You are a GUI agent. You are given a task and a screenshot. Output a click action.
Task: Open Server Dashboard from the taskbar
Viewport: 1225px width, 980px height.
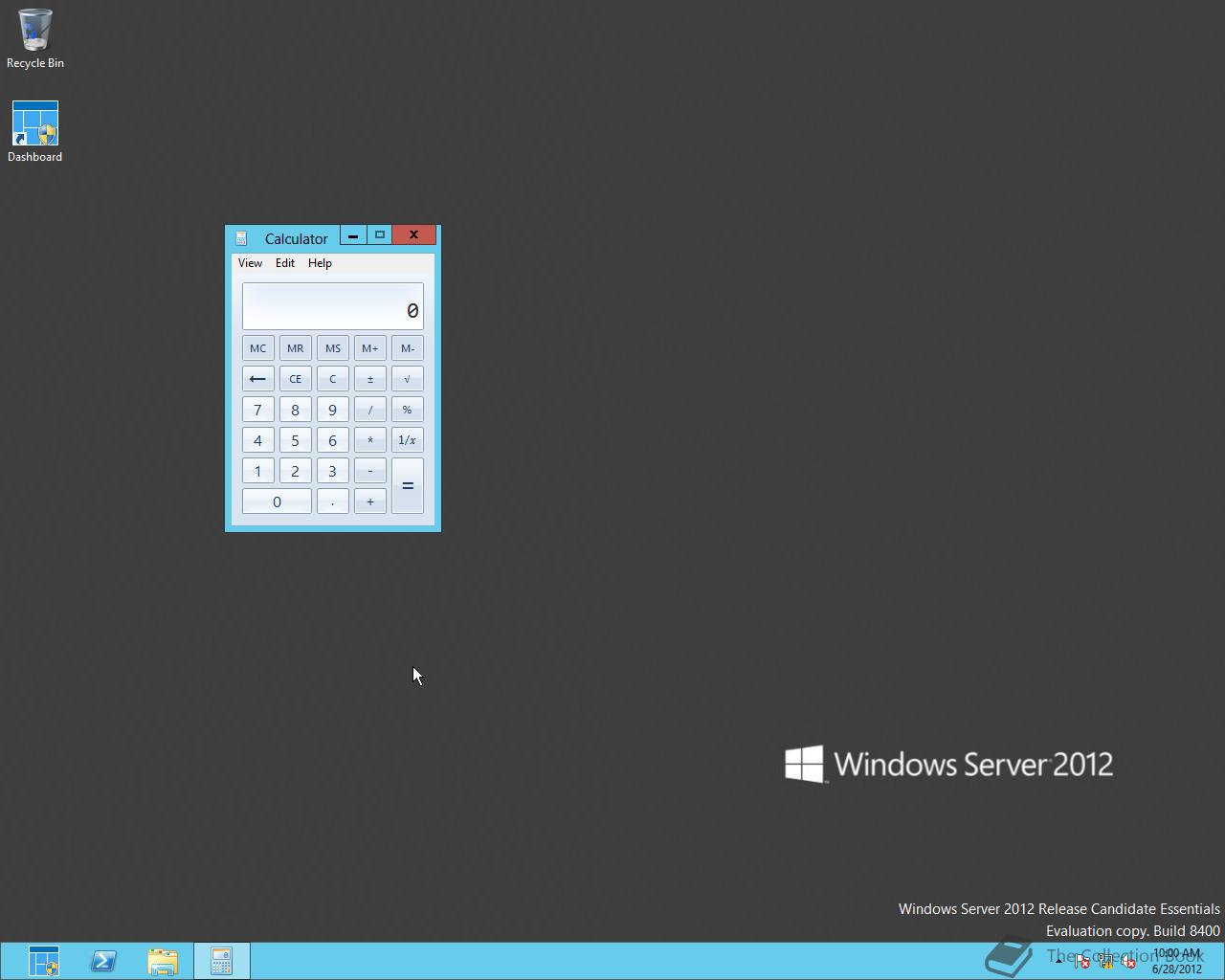[44, 961]
